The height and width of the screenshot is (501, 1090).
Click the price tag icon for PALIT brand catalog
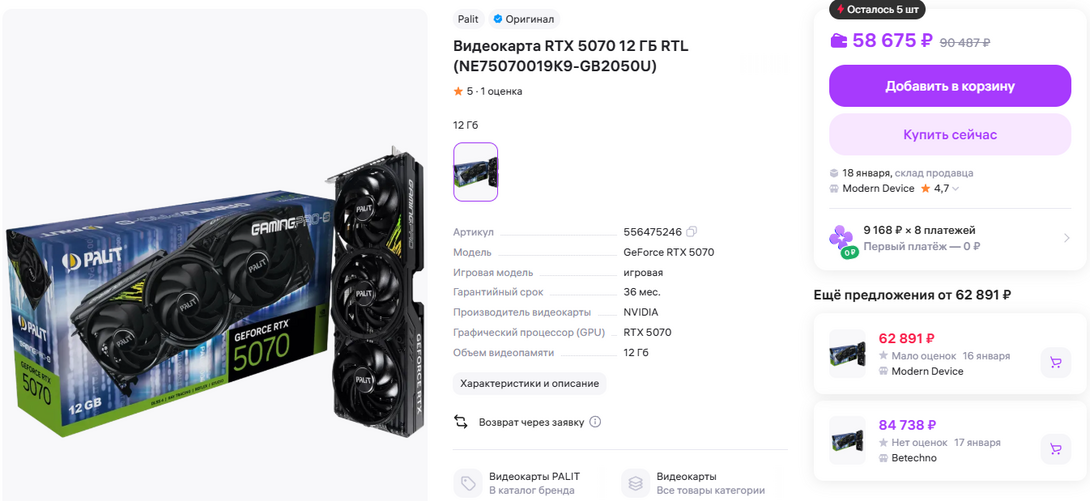468,484
